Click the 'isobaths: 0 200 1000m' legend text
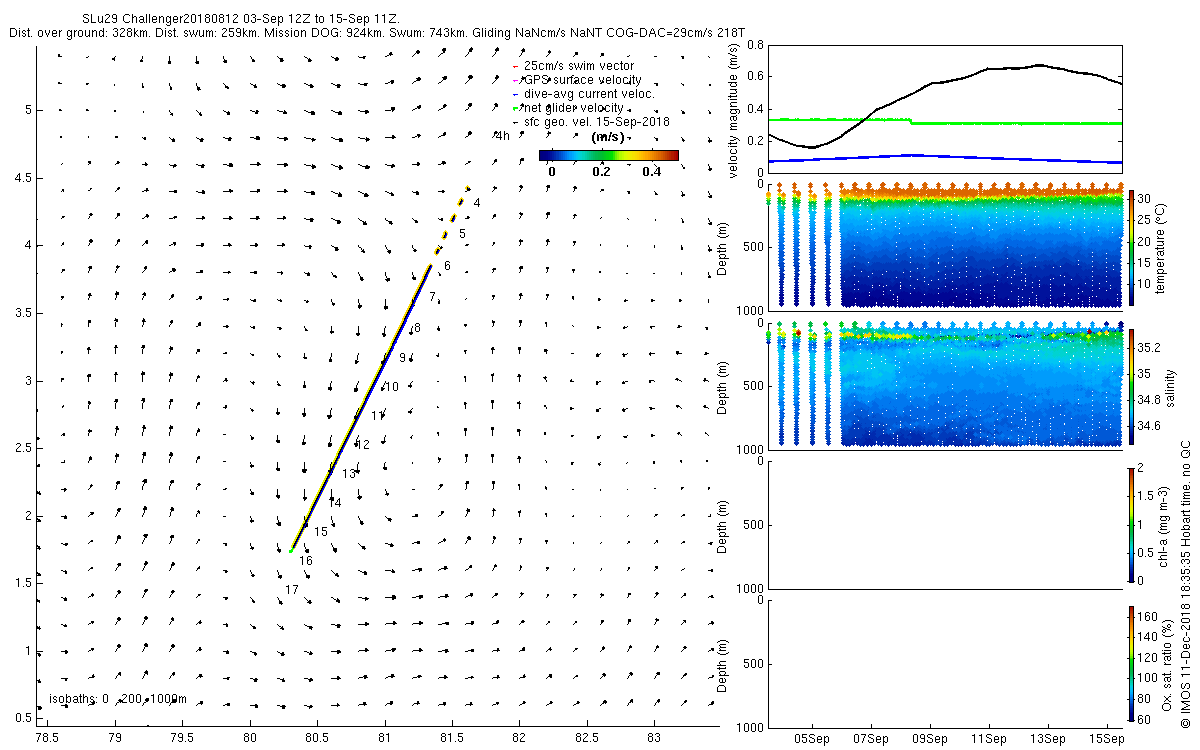The image size is (1200, 750). (117, 699)
